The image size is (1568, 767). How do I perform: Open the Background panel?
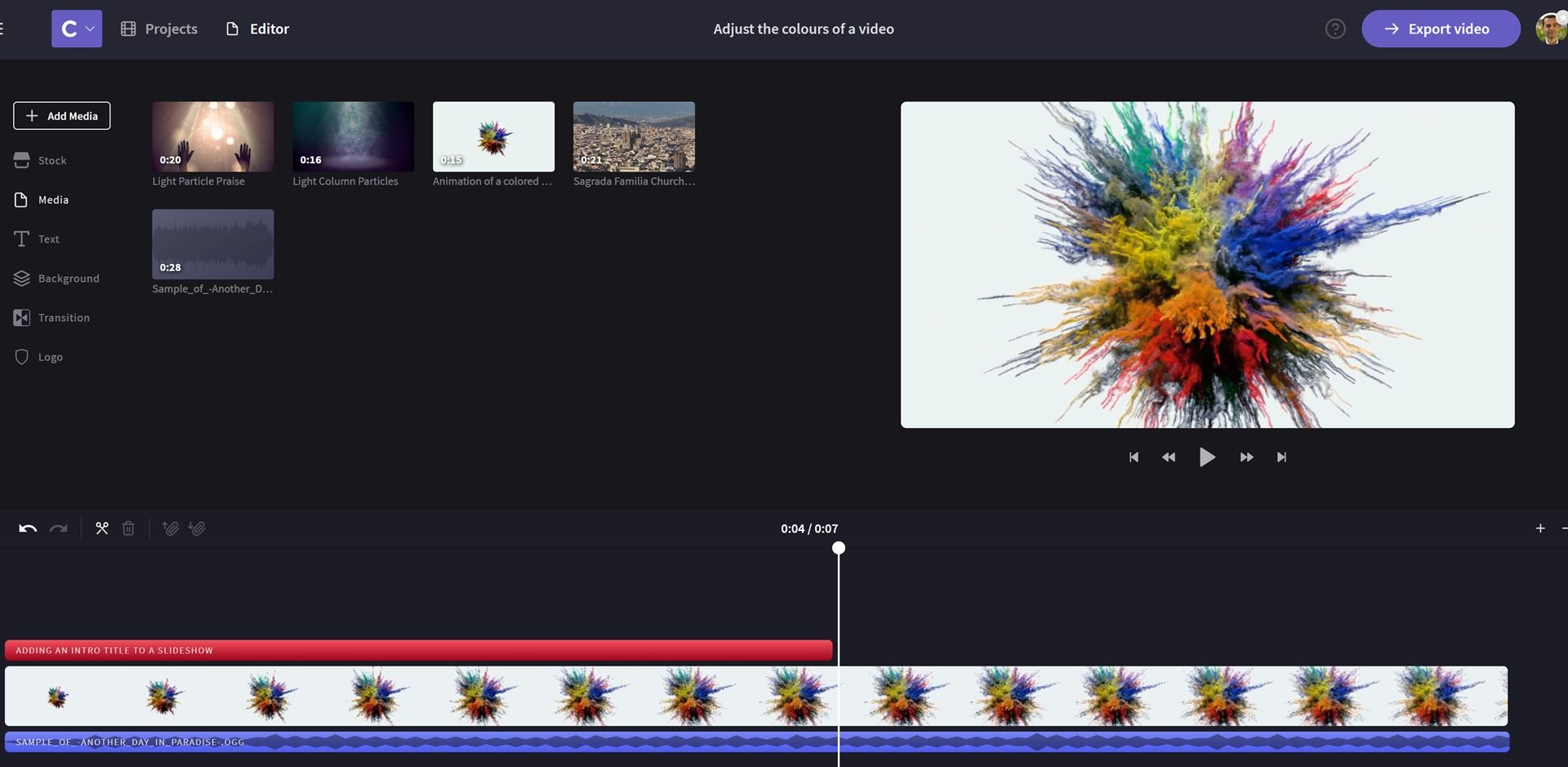click(x=69, y=278)
